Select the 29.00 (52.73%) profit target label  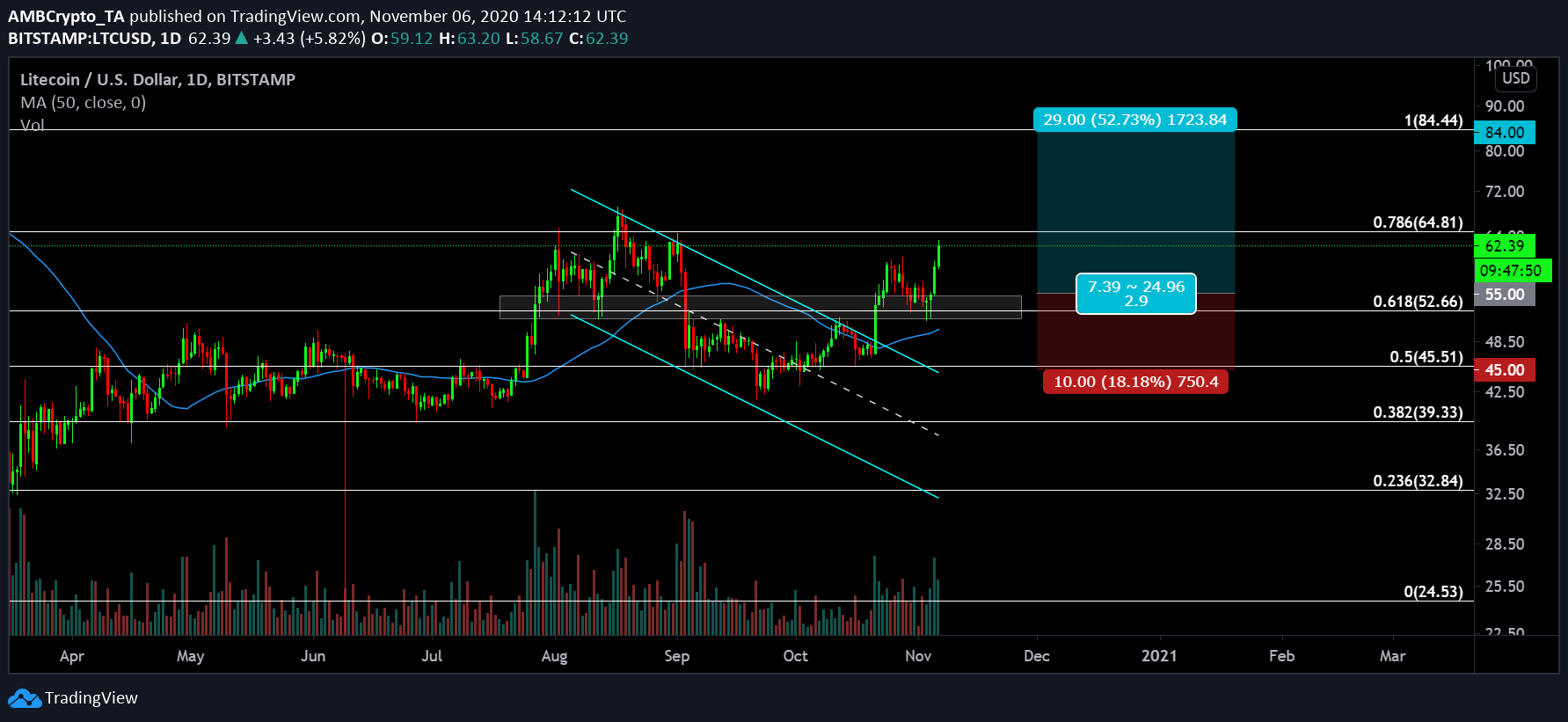1134,120
